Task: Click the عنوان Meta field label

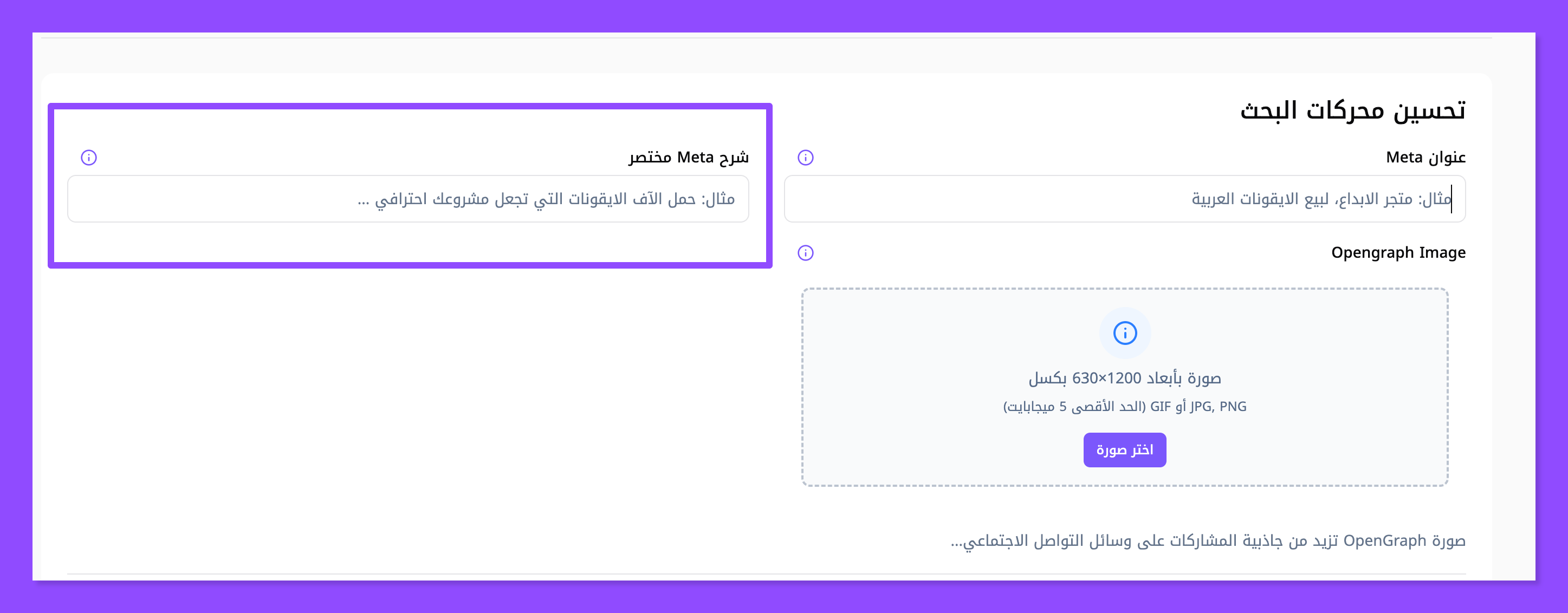Action: [x=1425, y=158]
